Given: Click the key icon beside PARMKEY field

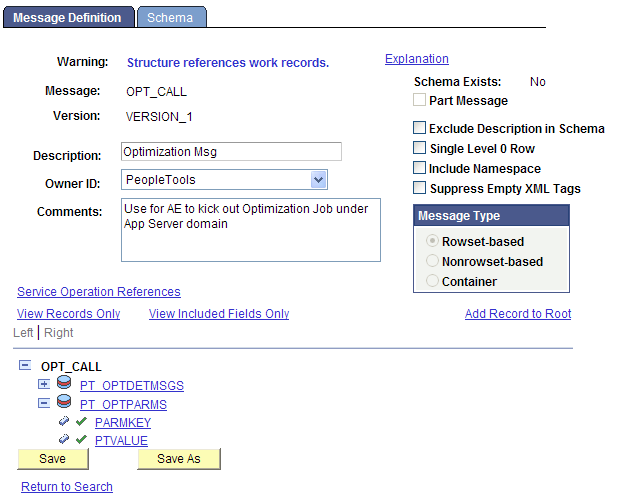Looking at the screenshot, I should click(64, 421).
